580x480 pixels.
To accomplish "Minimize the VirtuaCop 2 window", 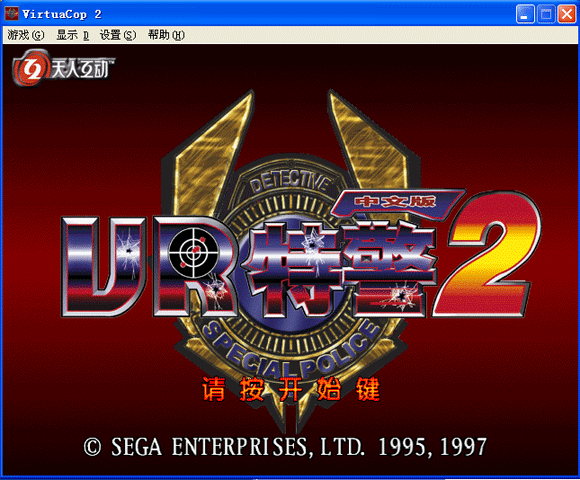I will point(525,14).
